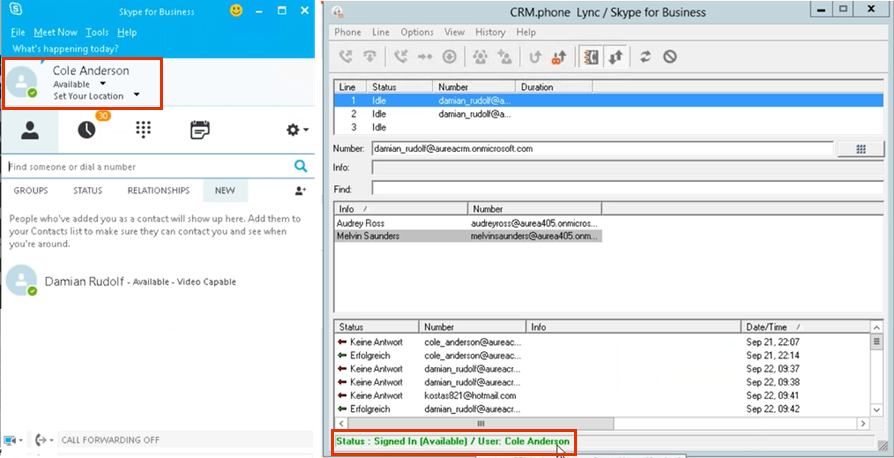Toggle the up-down arrows history icon
The image size is (894, 458).
coord(615,56)
